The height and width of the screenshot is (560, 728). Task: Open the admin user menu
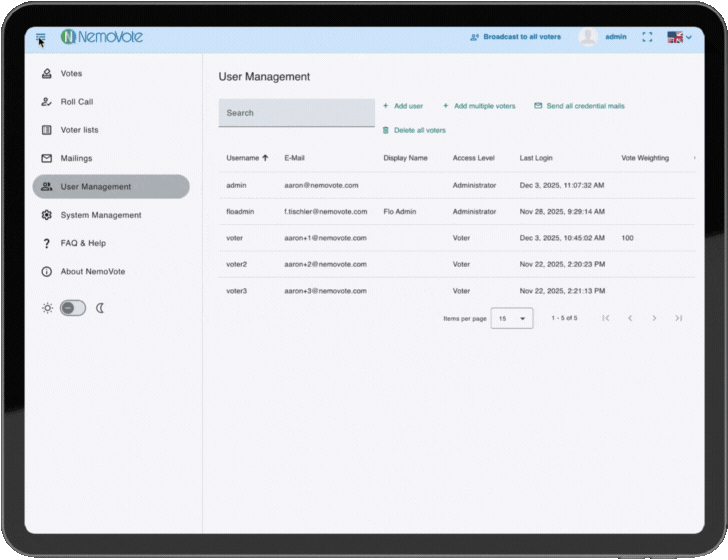point(616,37)
